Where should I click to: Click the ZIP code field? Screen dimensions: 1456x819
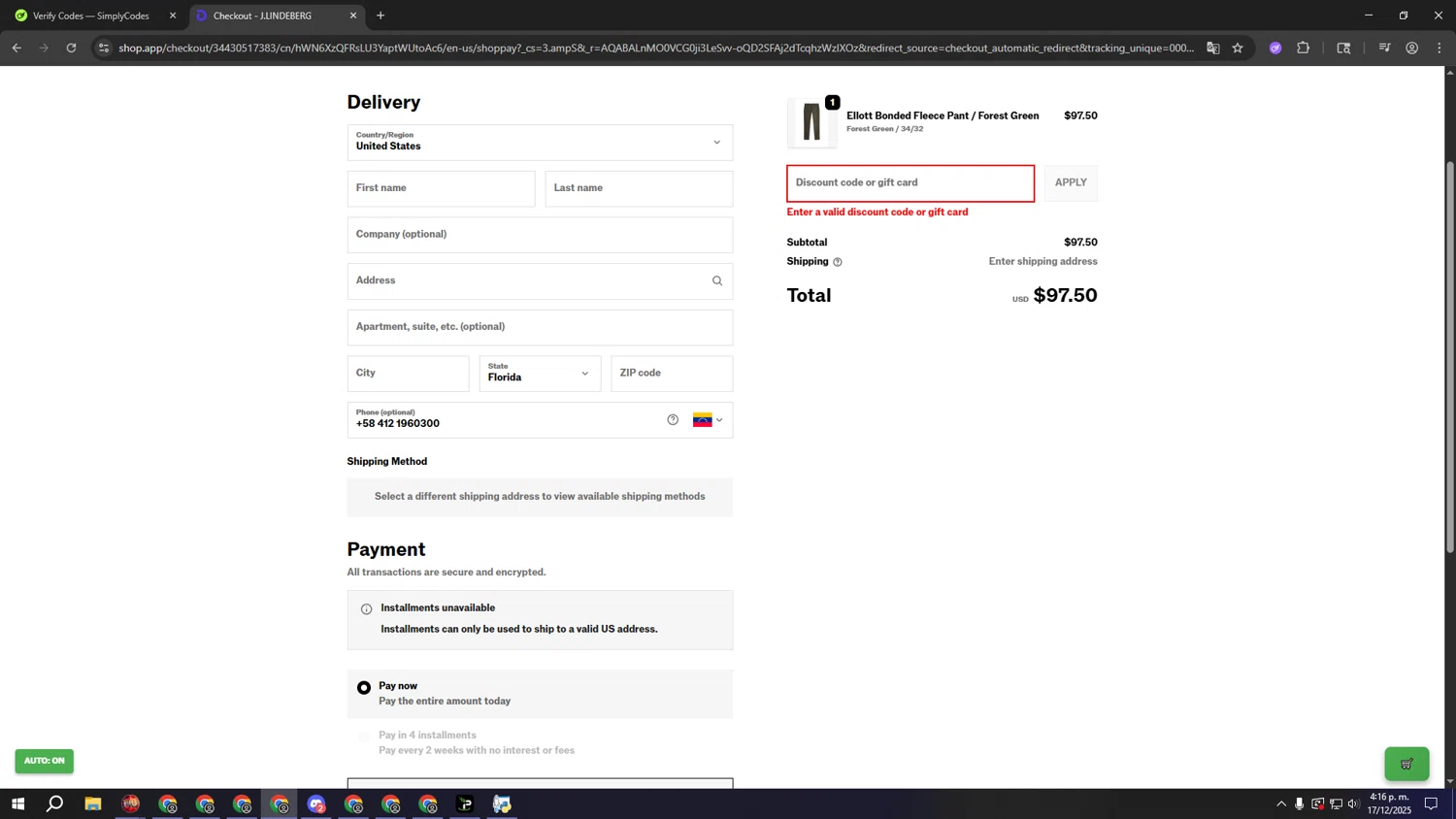tap(672, 374)
